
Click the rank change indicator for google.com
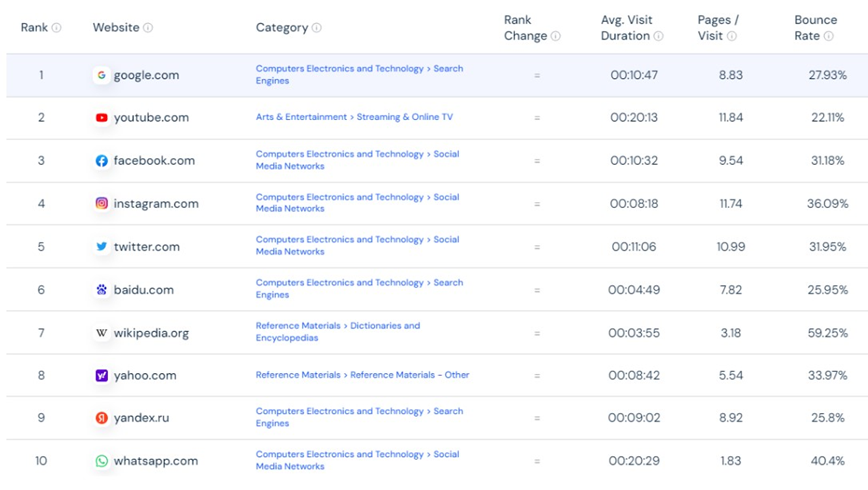pyautogui.click(x=537, y=75)
